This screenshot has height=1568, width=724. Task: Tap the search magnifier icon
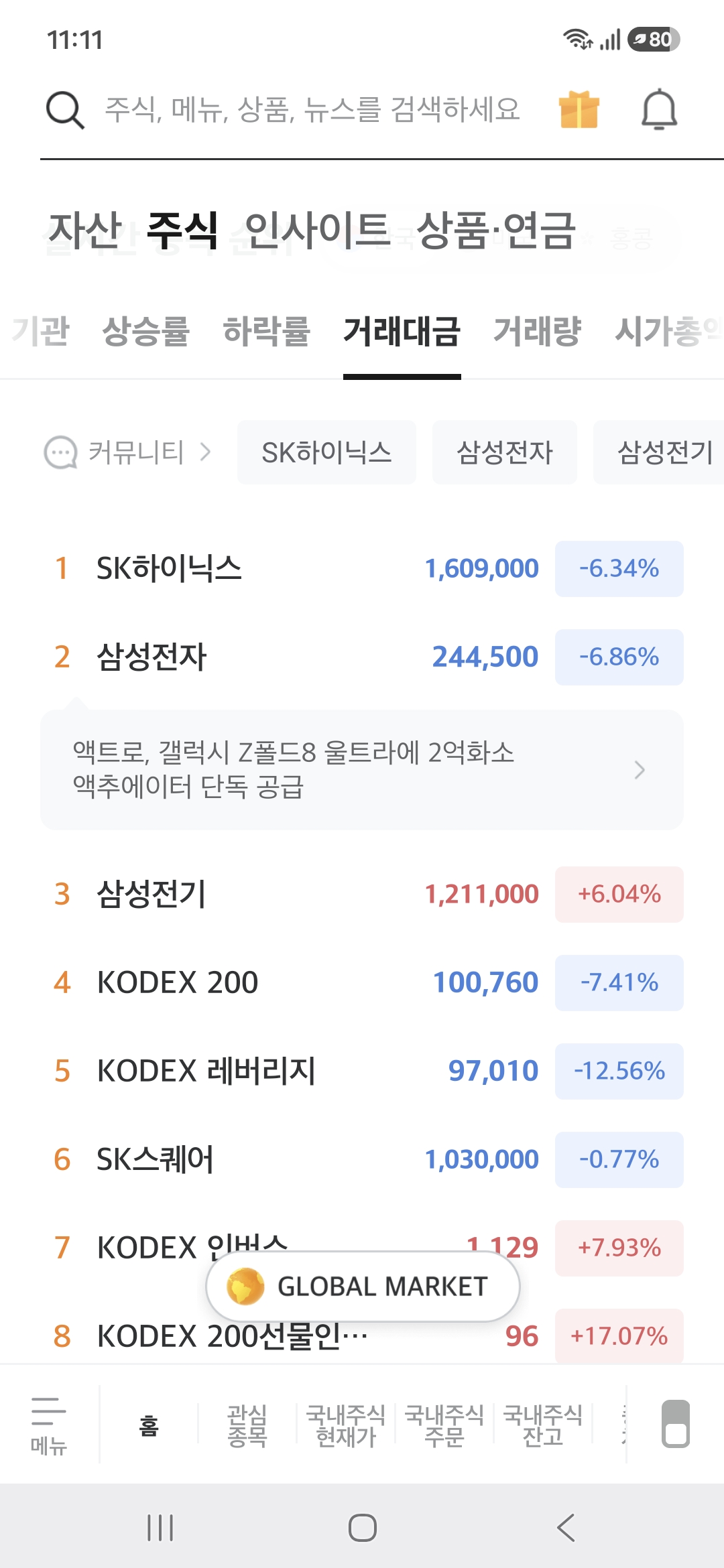coord(65,110)
